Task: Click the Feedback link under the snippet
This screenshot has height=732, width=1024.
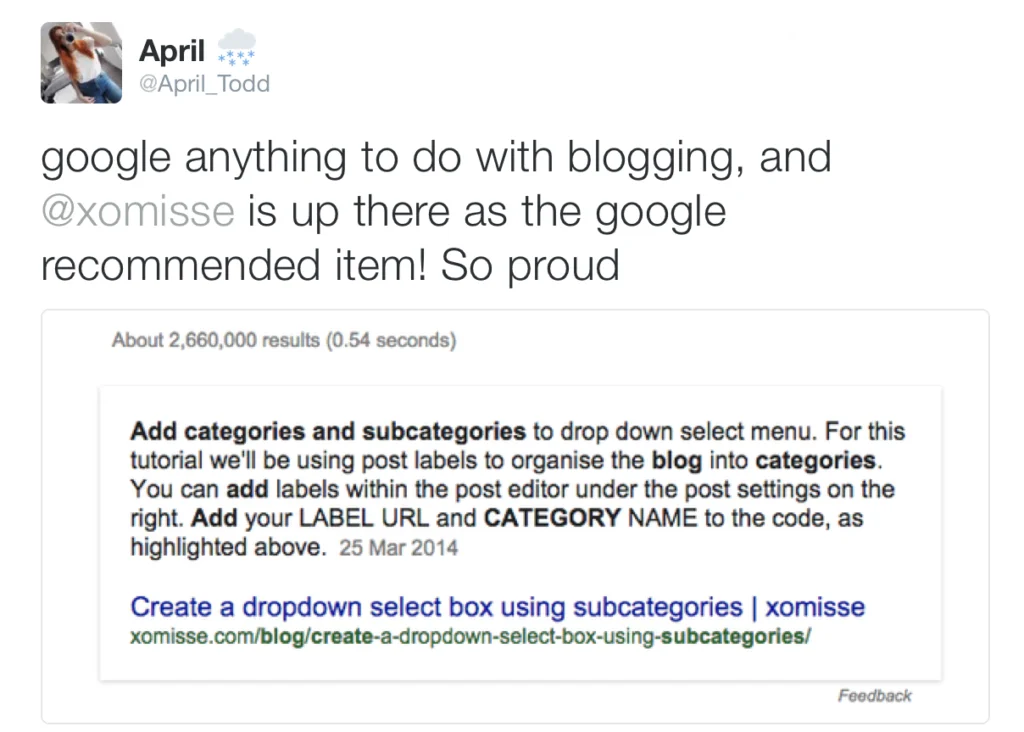Action: click(x=874, y=696)
